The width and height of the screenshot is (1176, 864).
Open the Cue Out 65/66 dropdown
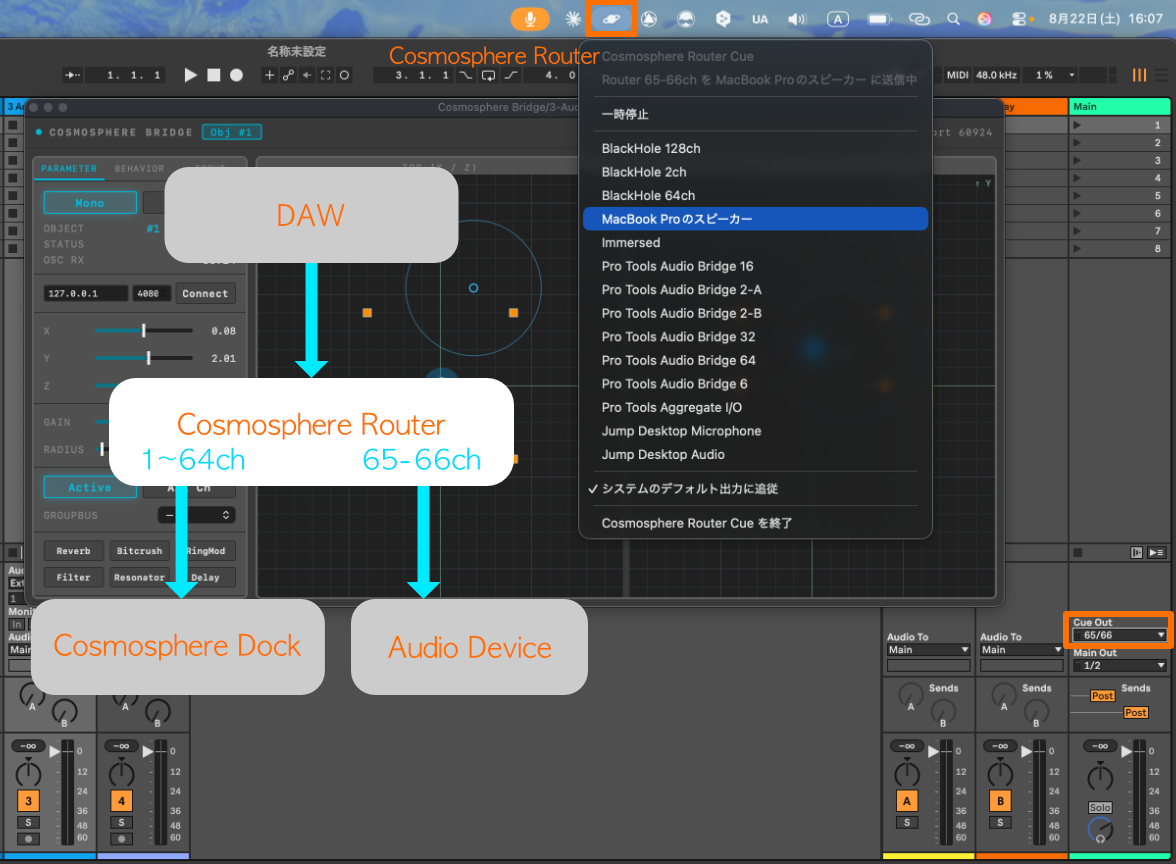(x=1120, y=635)
